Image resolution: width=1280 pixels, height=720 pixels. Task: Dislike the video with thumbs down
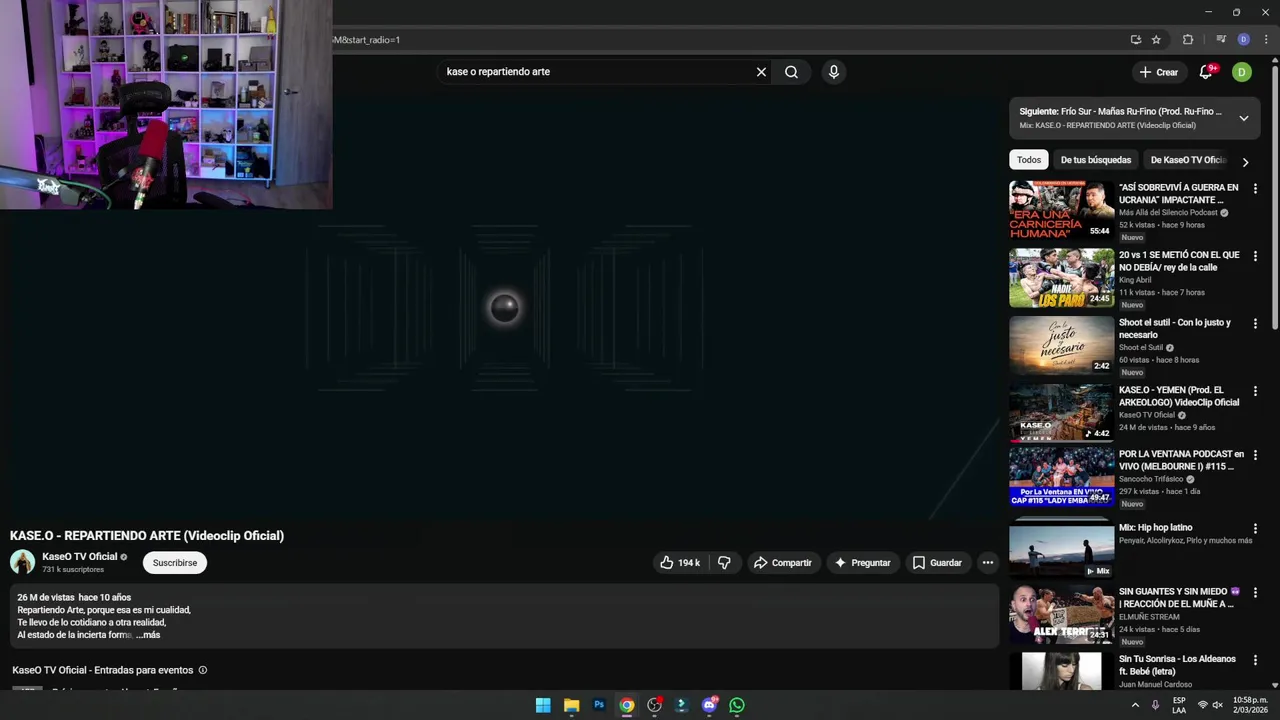[x=724, y=563]
